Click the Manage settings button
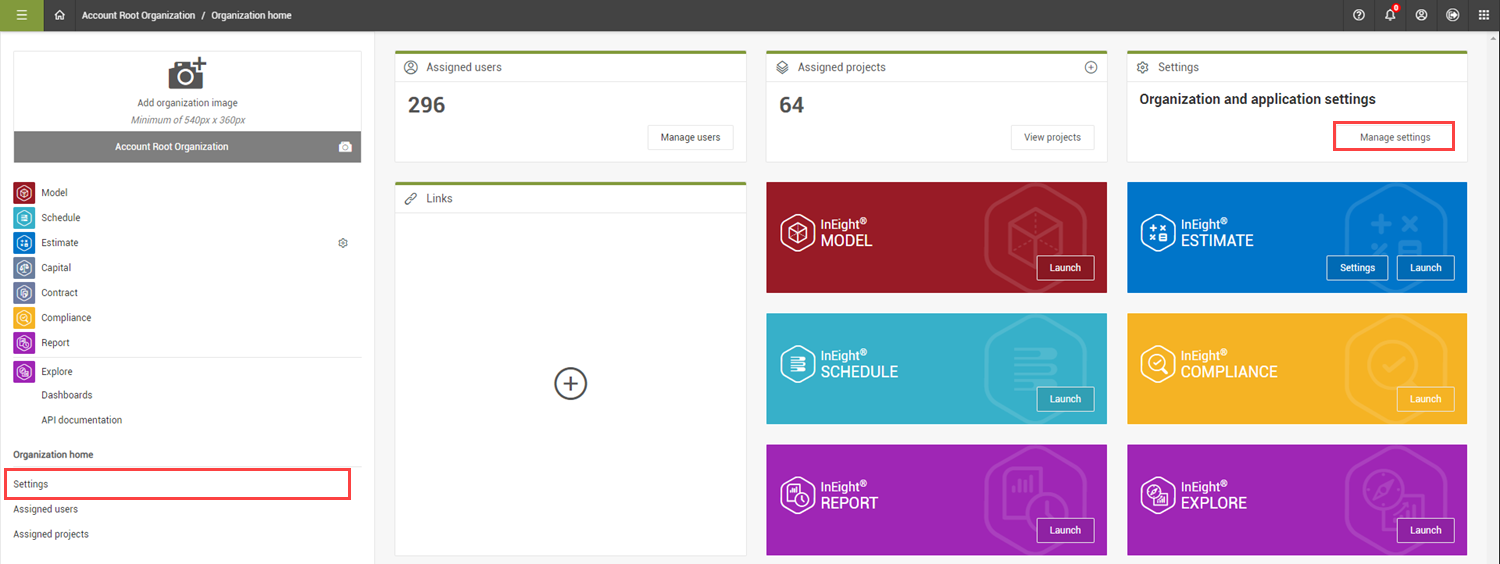Image resolution: width=1500 pixels, height=564 pixels. tap(1394, 137)
